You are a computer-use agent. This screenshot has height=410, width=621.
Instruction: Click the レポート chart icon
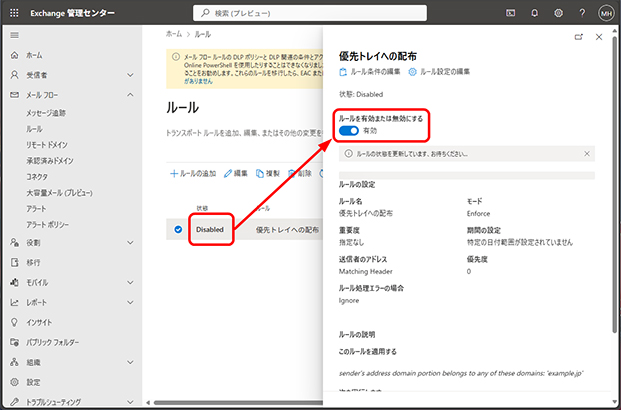(15, 302)
